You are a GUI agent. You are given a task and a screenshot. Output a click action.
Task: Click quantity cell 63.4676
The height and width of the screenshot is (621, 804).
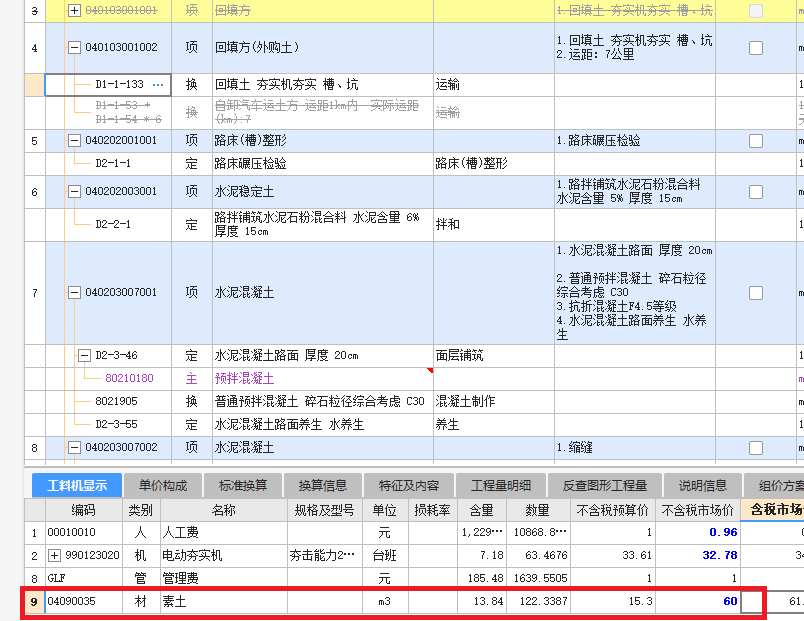[x=538, y=555]
